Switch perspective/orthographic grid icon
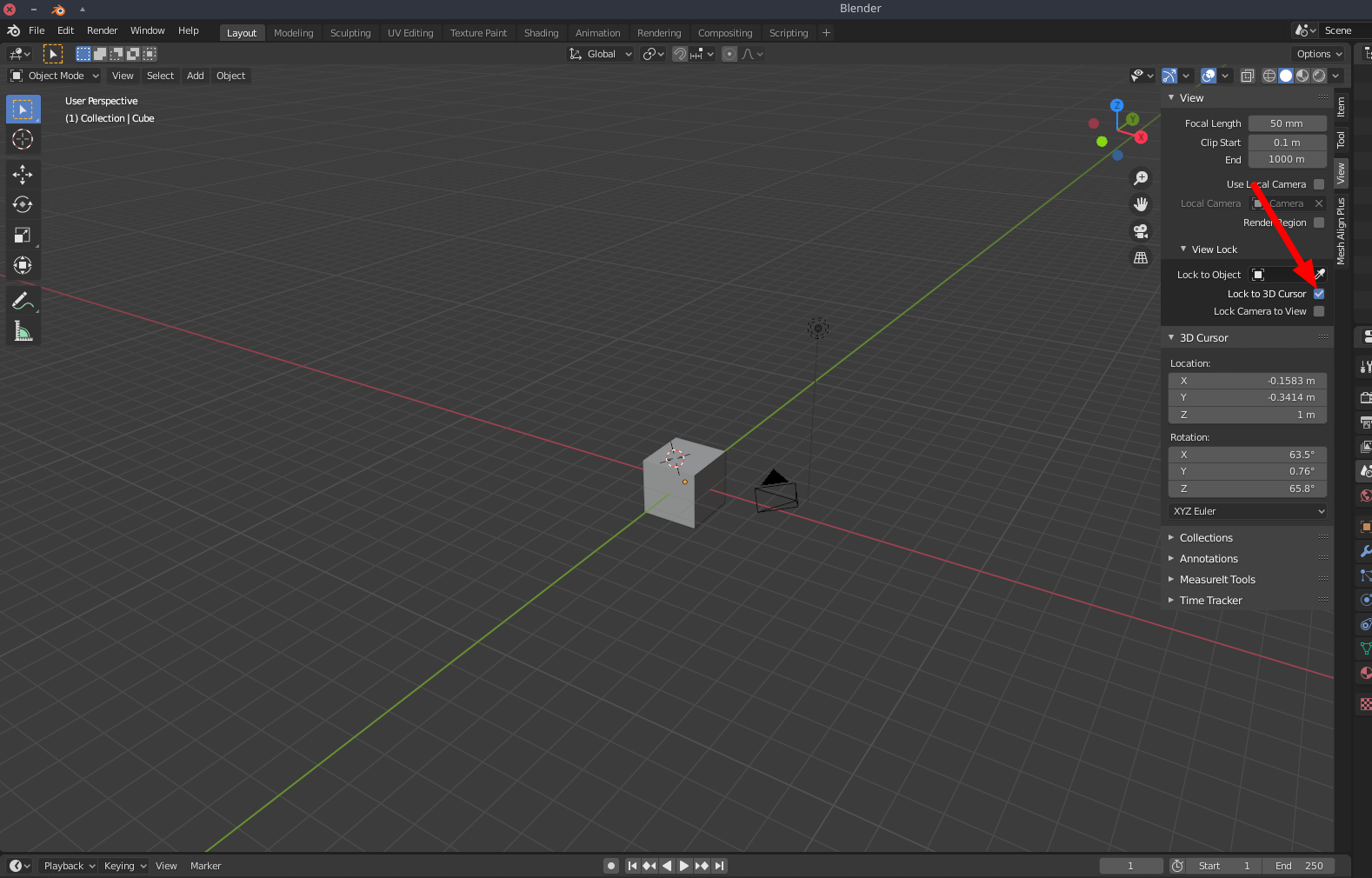This screenshot has width=1372, height=878. pyautogui.click(x=1141, y=258)
